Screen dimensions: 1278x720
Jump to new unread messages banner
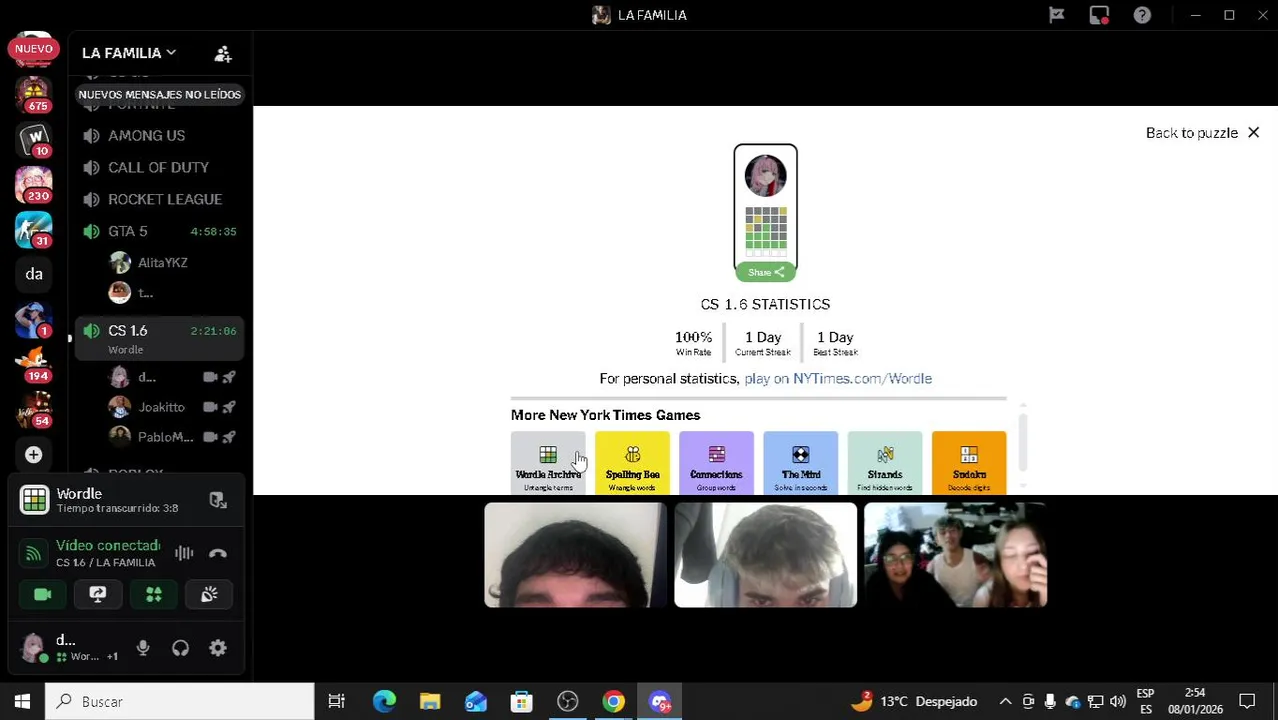point(160,94)
